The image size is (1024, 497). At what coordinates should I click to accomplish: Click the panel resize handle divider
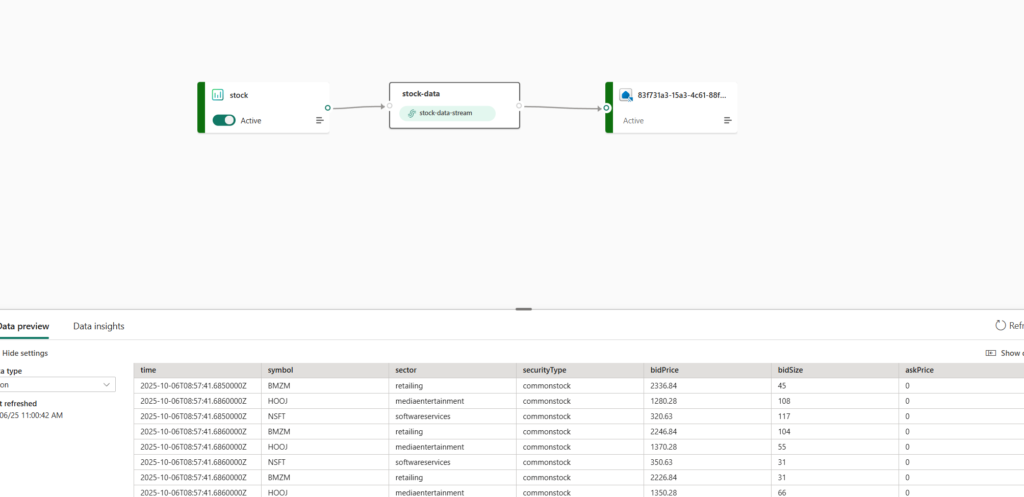pos(523,309)
